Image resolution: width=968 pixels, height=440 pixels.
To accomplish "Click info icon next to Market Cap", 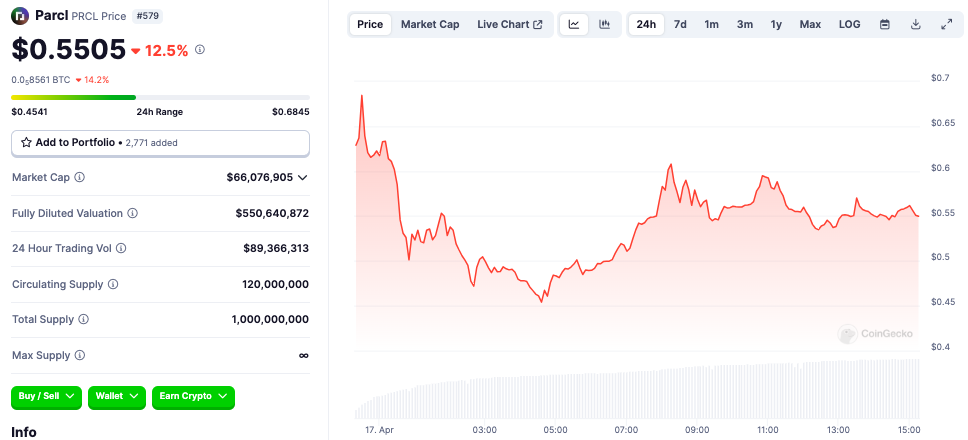I will pos(80,177).
